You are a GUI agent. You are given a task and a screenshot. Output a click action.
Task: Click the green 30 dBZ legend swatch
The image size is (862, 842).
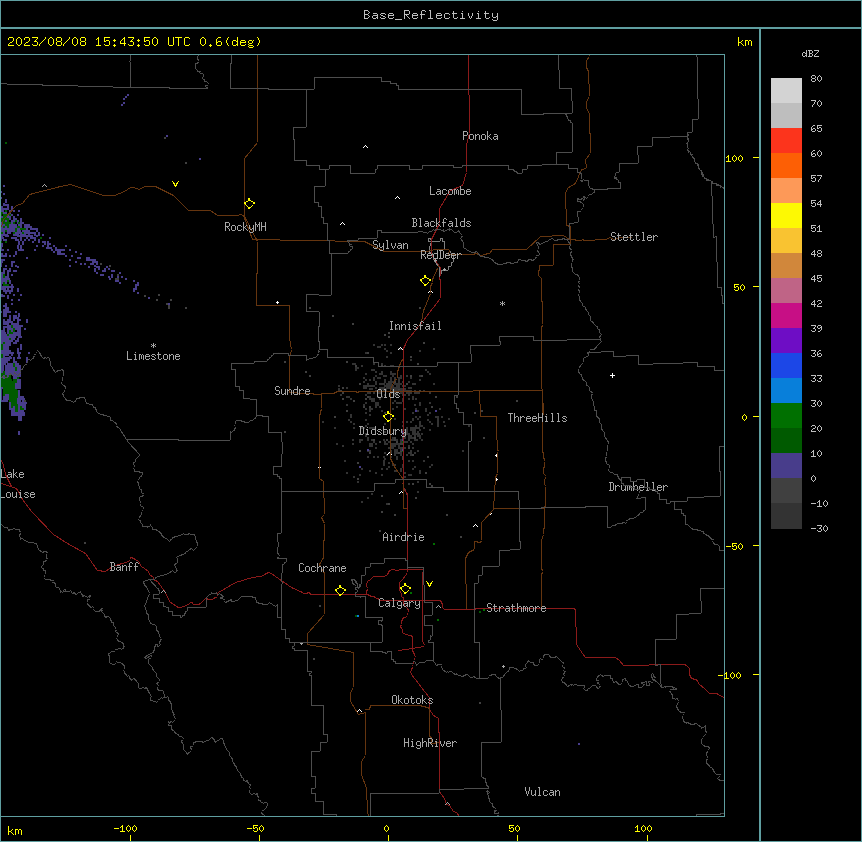(786, 416)
